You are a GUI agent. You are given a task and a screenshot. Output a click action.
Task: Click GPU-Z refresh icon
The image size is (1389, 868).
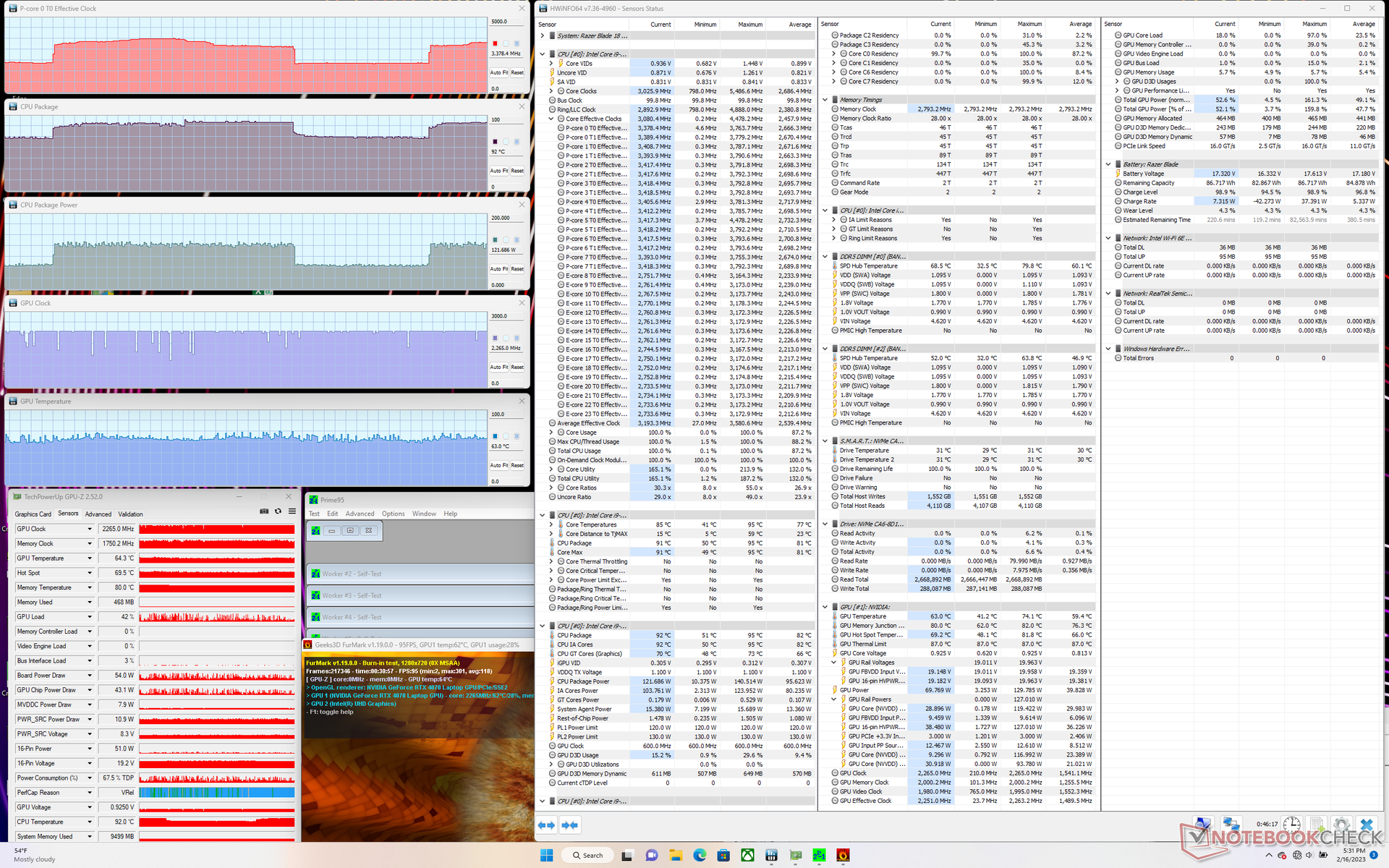278,511
